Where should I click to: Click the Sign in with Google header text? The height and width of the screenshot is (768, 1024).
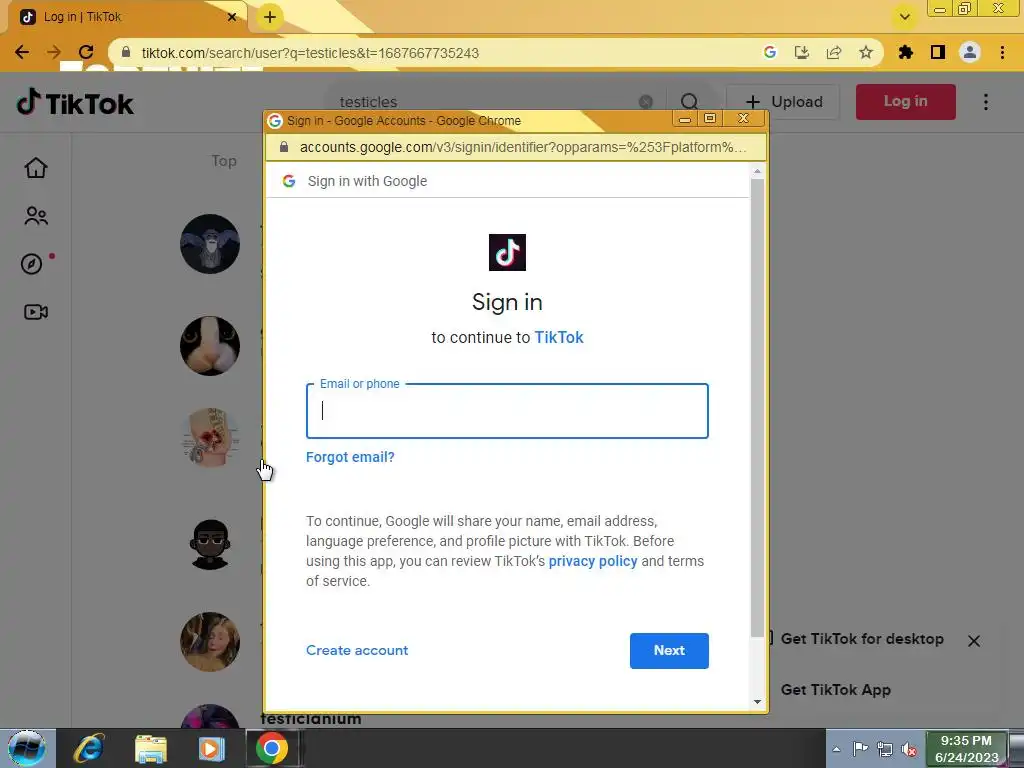[367, 181]
